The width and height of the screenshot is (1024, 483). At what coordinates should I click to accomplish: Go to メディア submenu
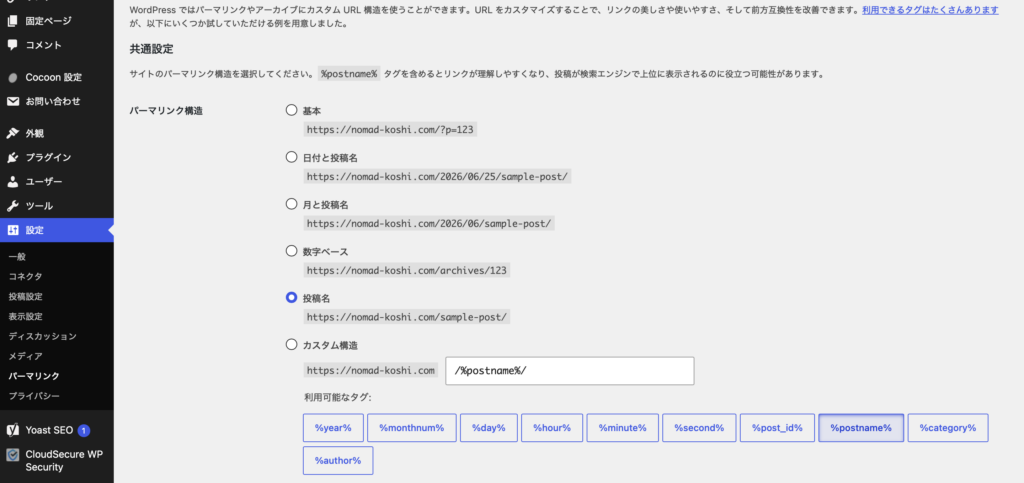[25, 356]
